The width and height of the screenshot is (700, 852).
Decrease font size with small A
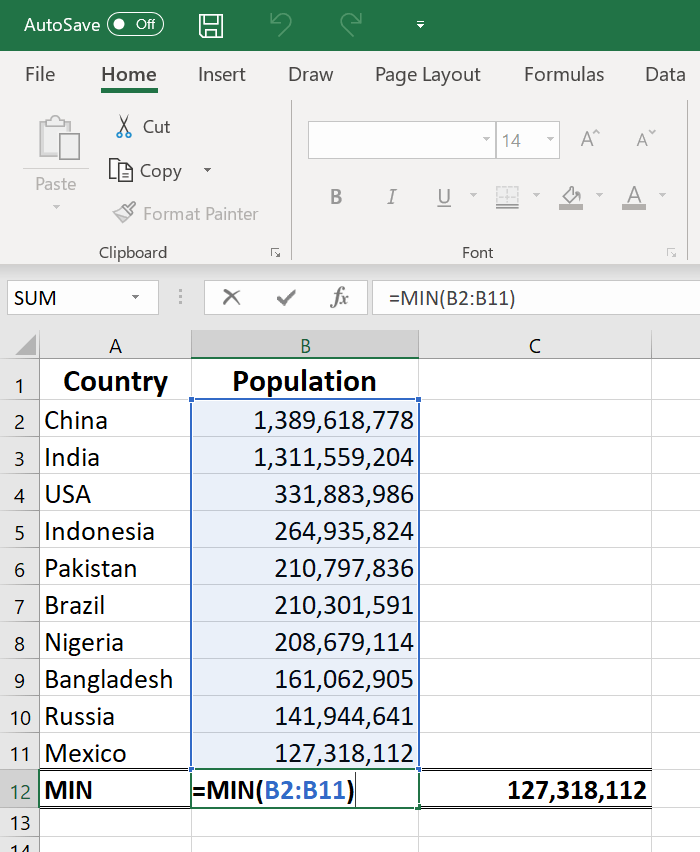pos(646,139)
